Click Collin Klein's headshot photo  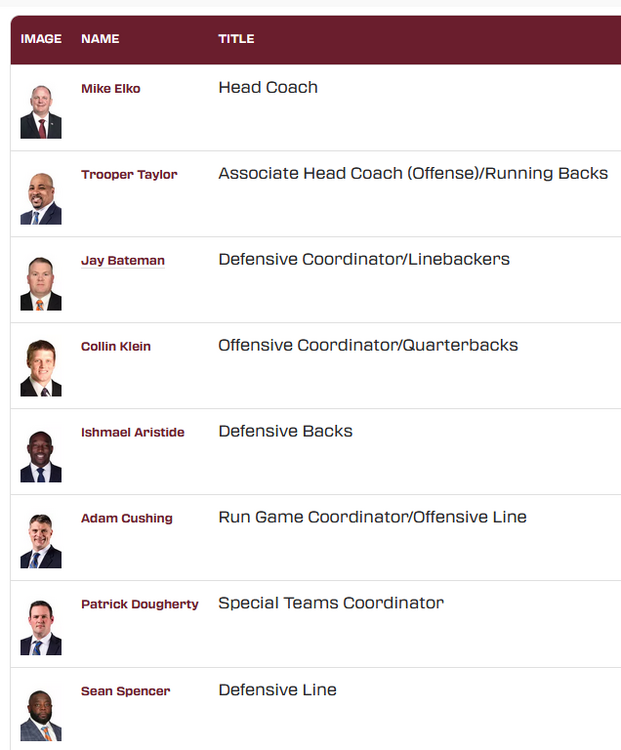(x=41, y=370)
